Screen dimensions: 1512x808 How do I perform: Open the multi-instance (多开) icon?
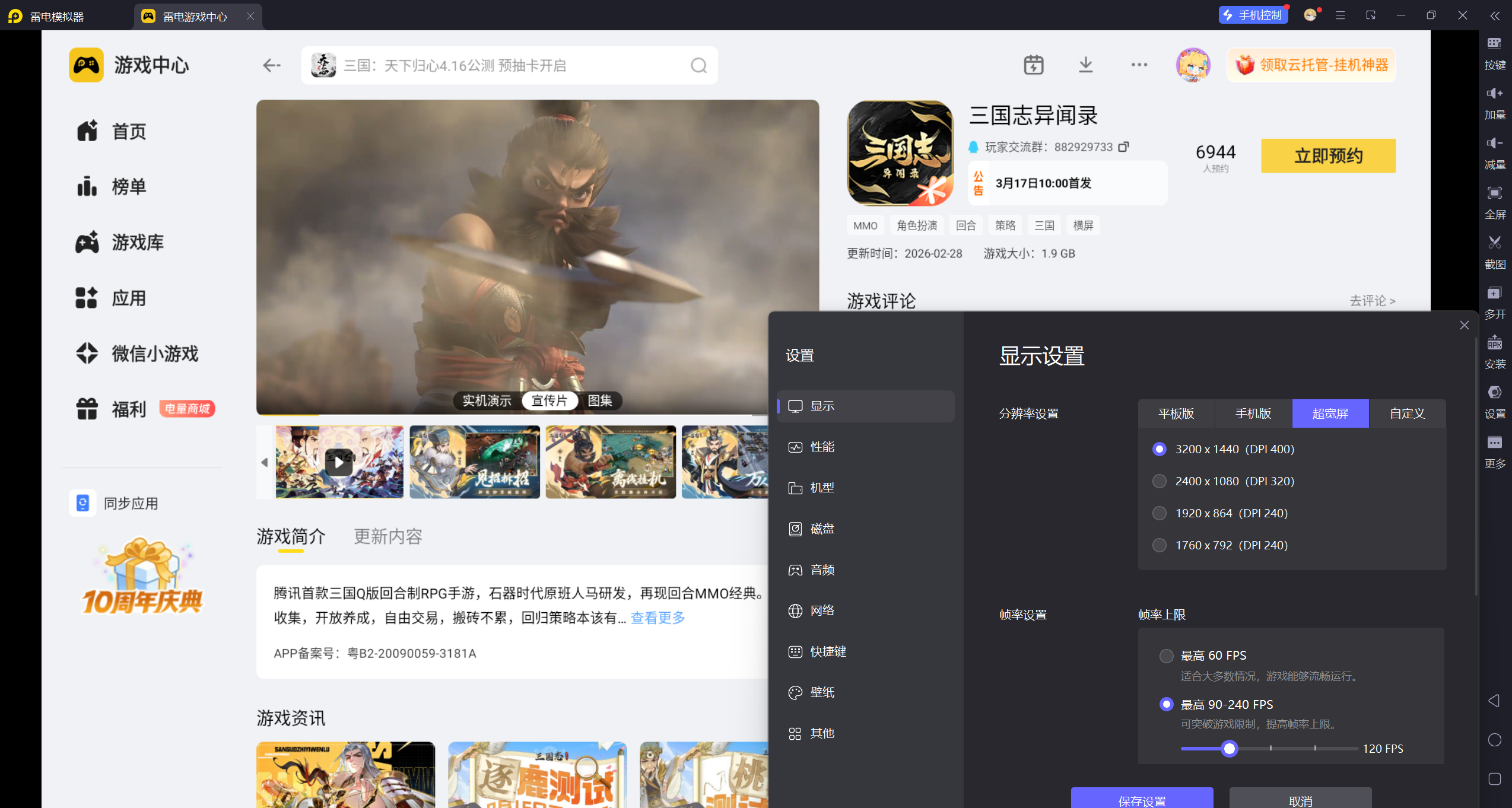point(1494,293)
